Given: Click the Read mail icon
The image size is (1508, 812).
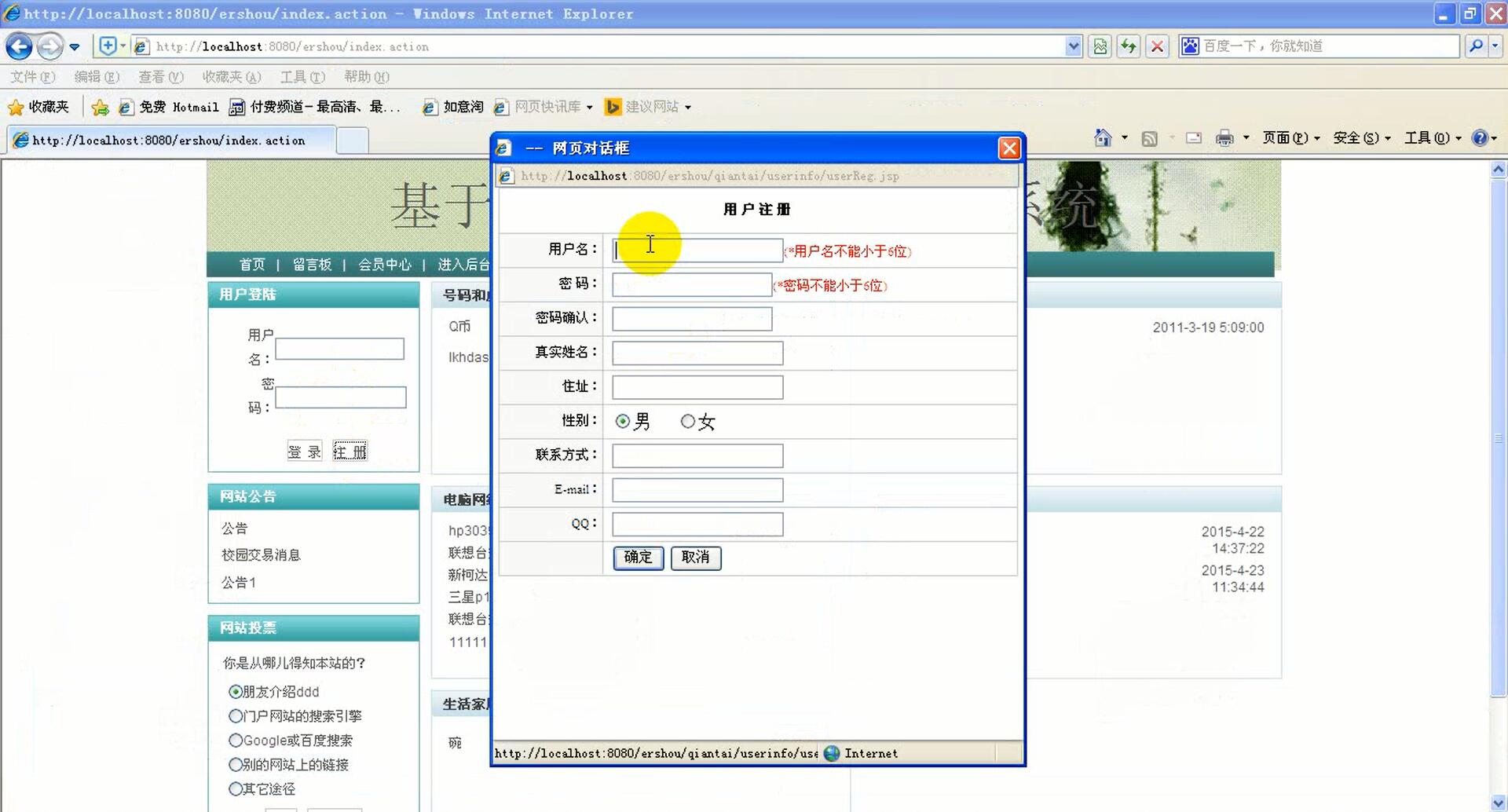Looking at the screenshot, I should 1194,138.
